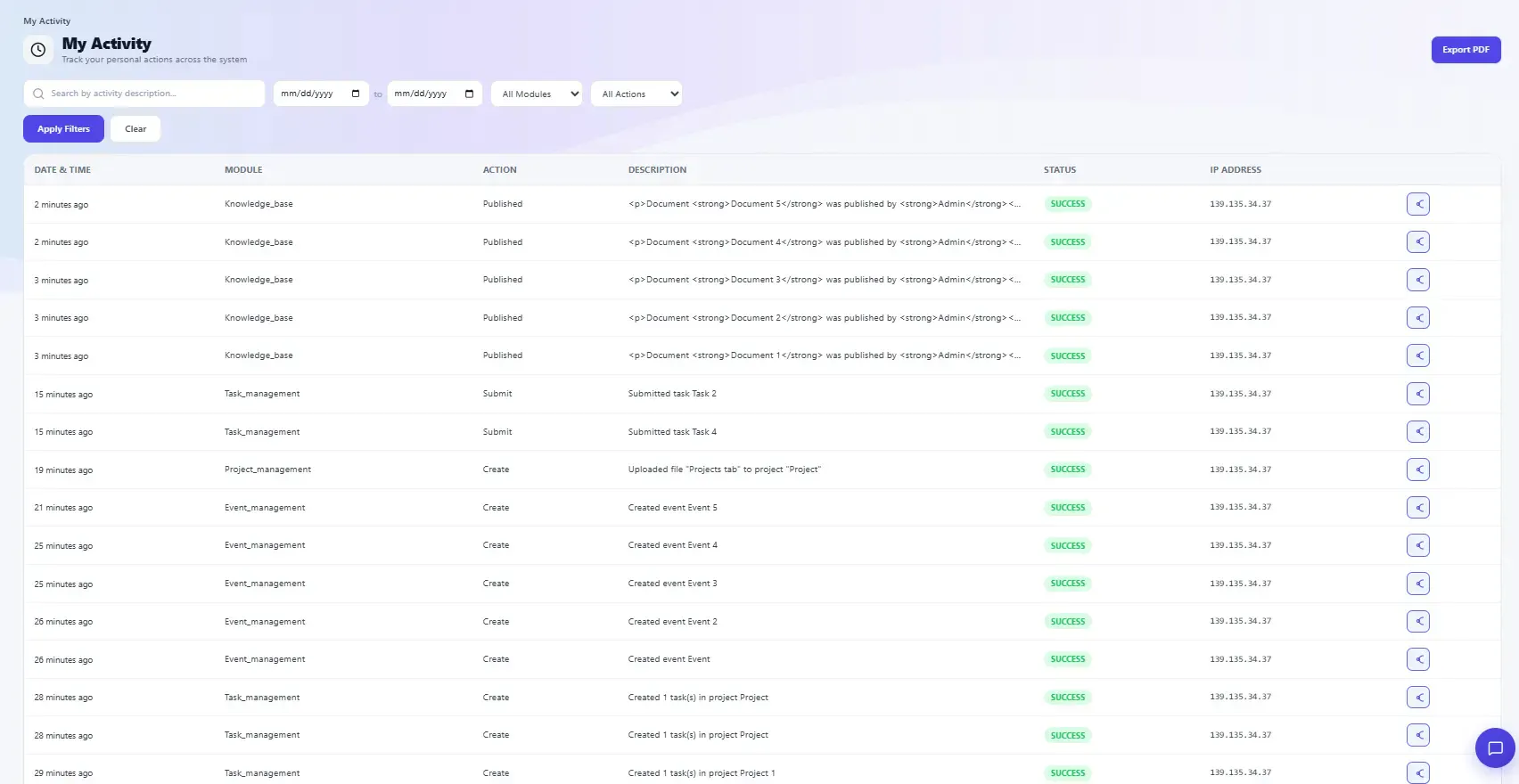Click Submit action in the Task 4 row
The width and height of the screenshot is (1519, 784).
[x=497, y=432]
